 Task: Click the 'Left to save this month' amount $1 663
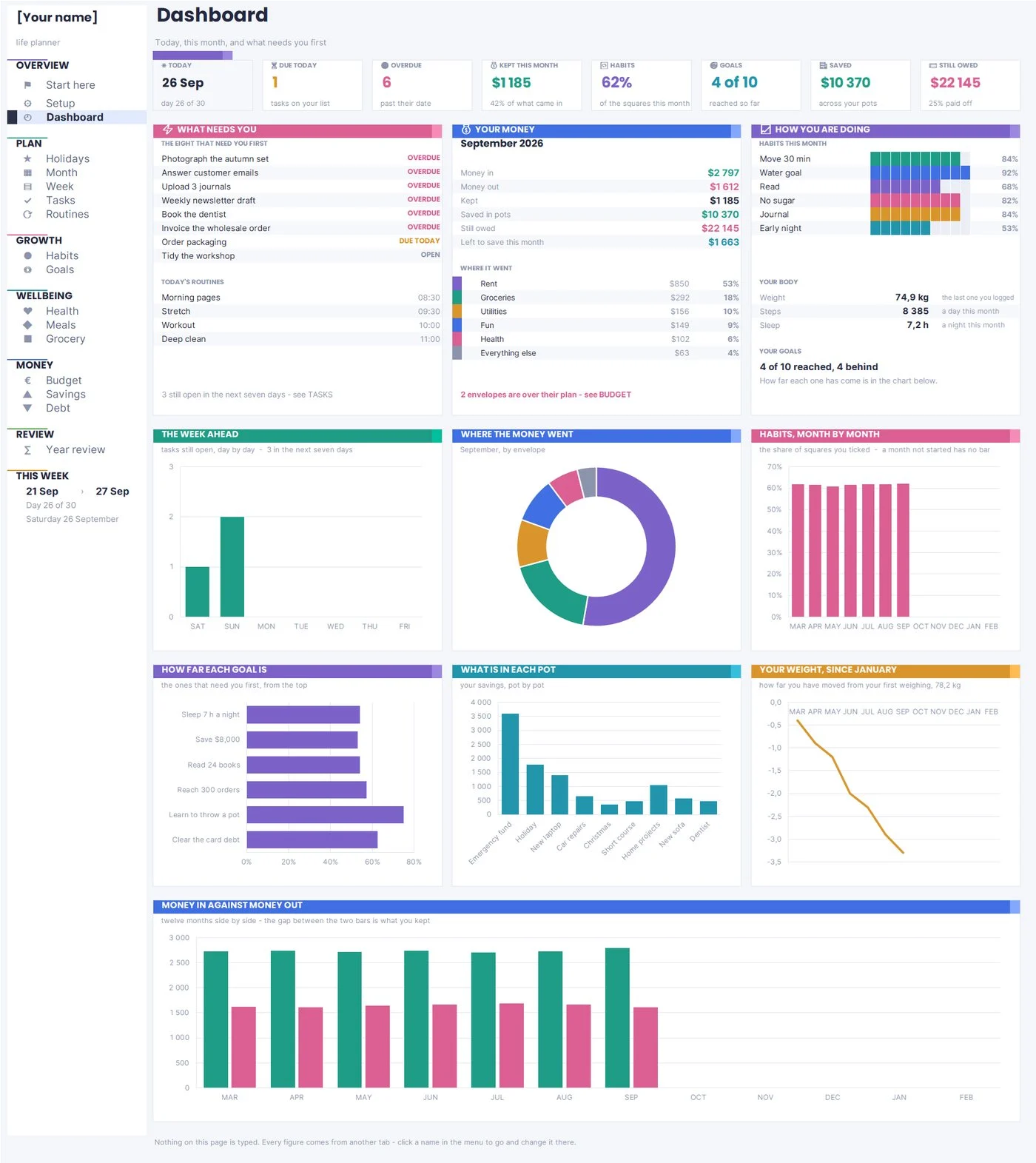click(x=723, y=242)
